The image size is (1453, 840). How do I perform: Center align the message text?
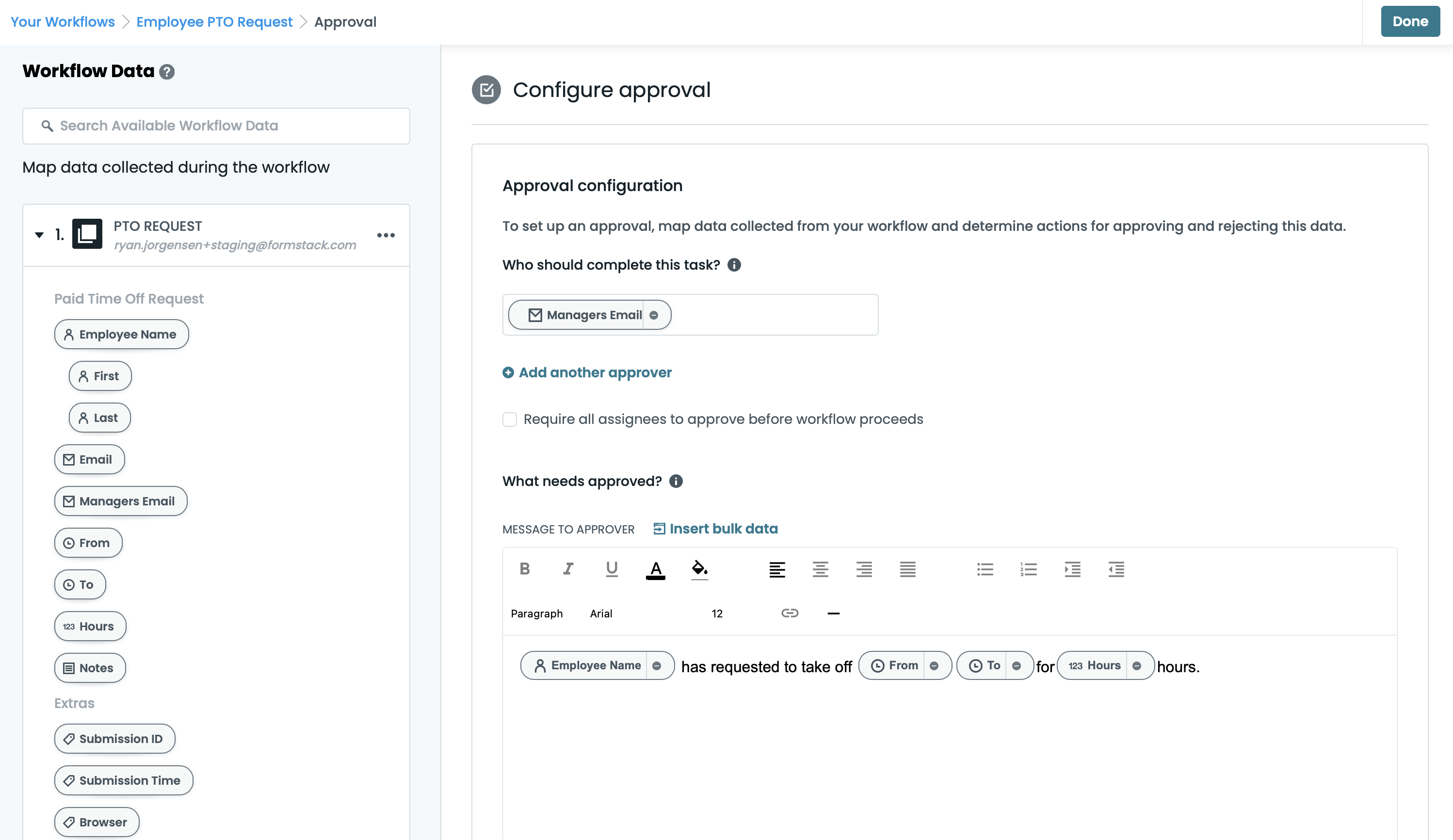tap(820, 569)
